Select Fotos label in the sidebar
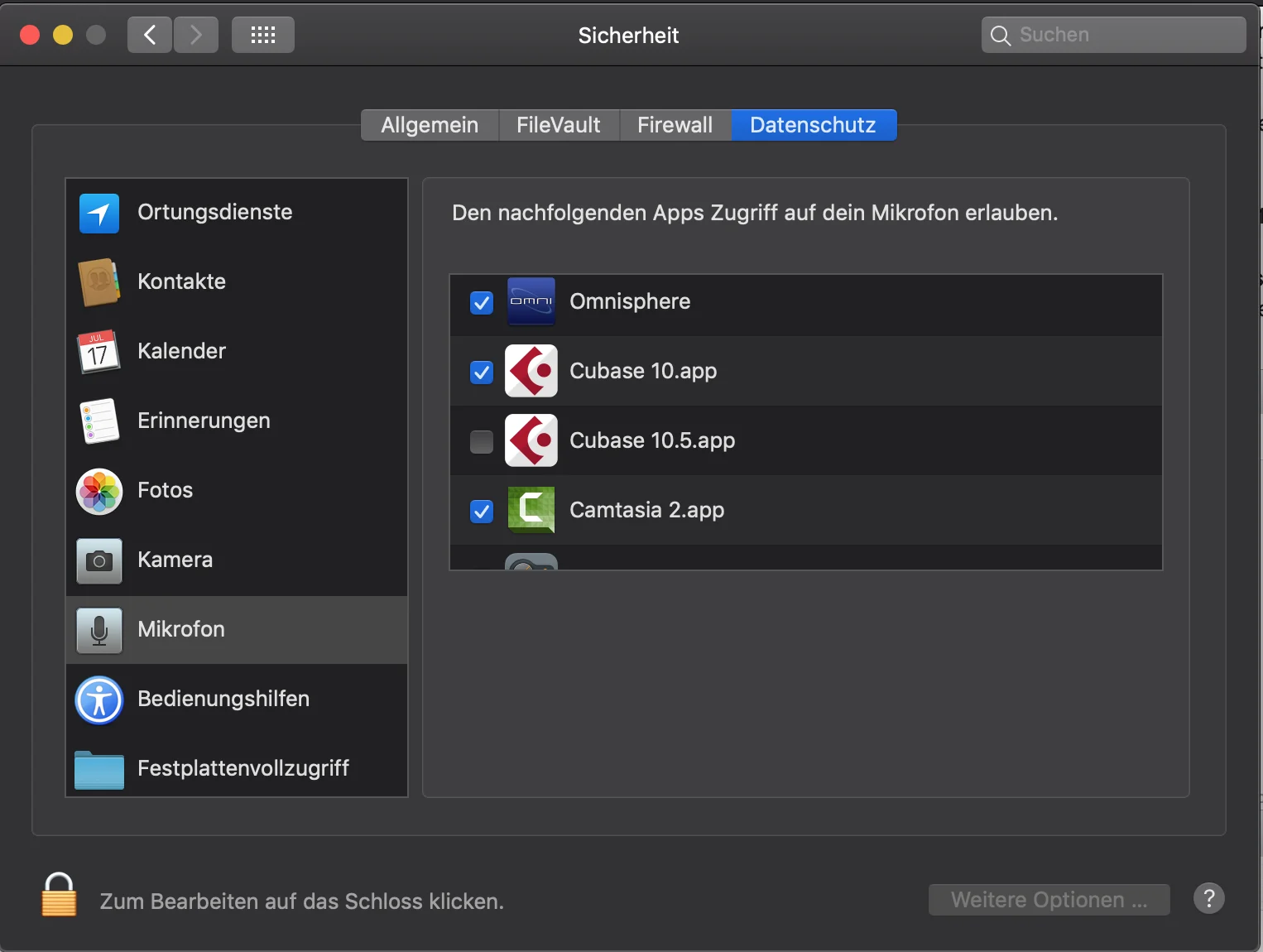 pos(166,490)
